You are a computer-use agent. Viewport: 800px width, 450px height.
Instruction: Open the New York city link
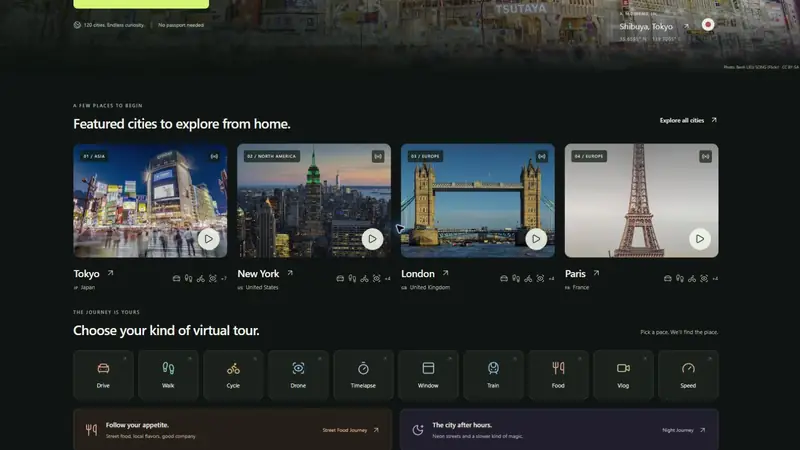click(x=265, y=273)
